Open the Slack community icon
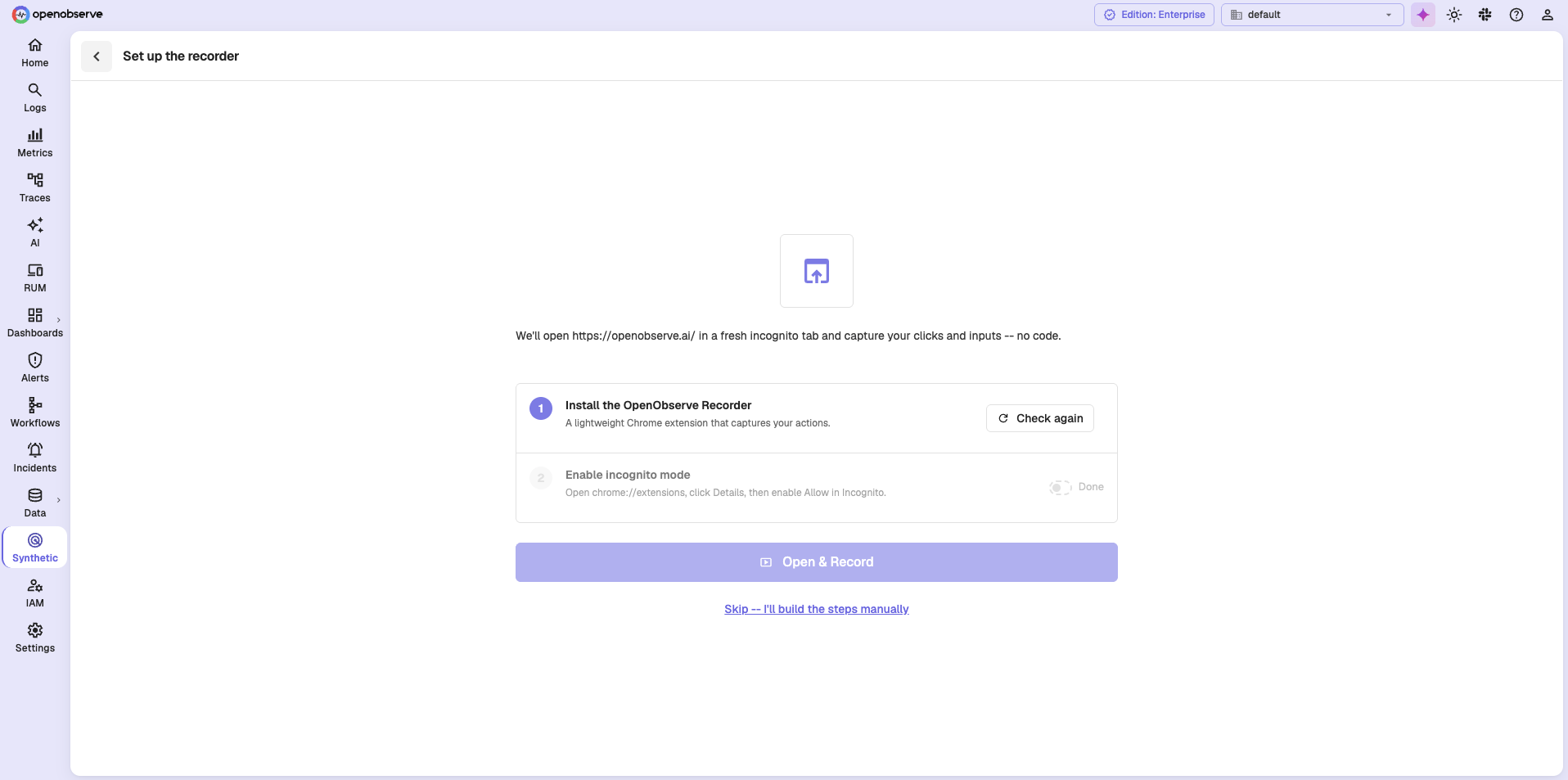 (x=1485, y=15)
